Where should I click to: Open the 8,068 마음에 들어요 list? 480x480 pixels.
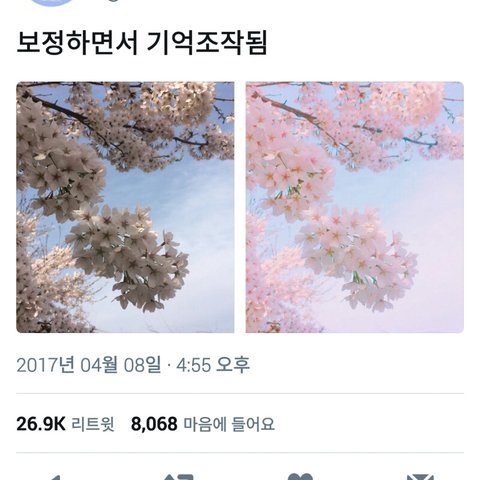click(x=203, y=424)
